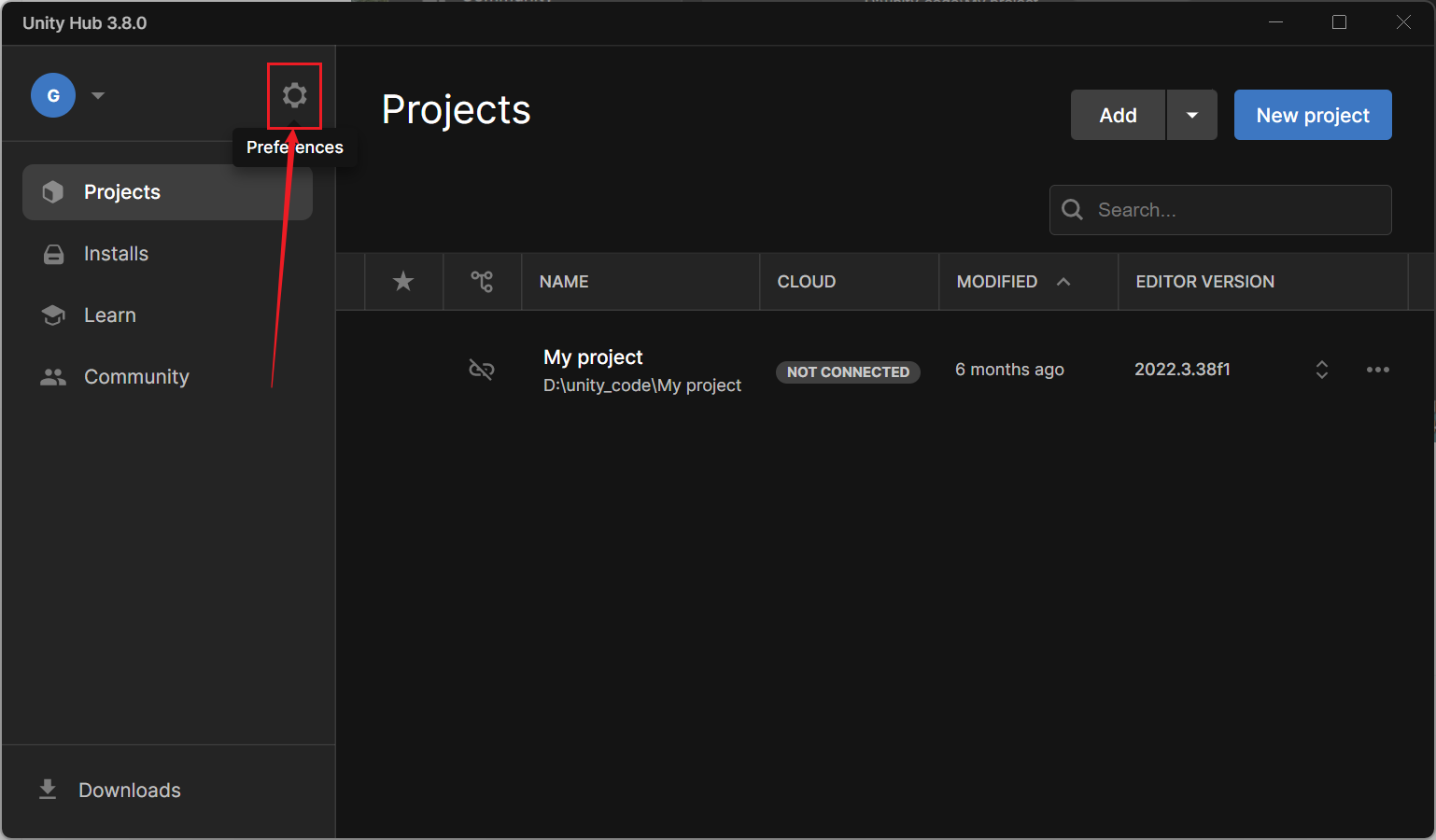Minimize the Unity Hub window
Image resolution: width=1436 pixels, height=840 pixels.
[x=1275, y=22]
